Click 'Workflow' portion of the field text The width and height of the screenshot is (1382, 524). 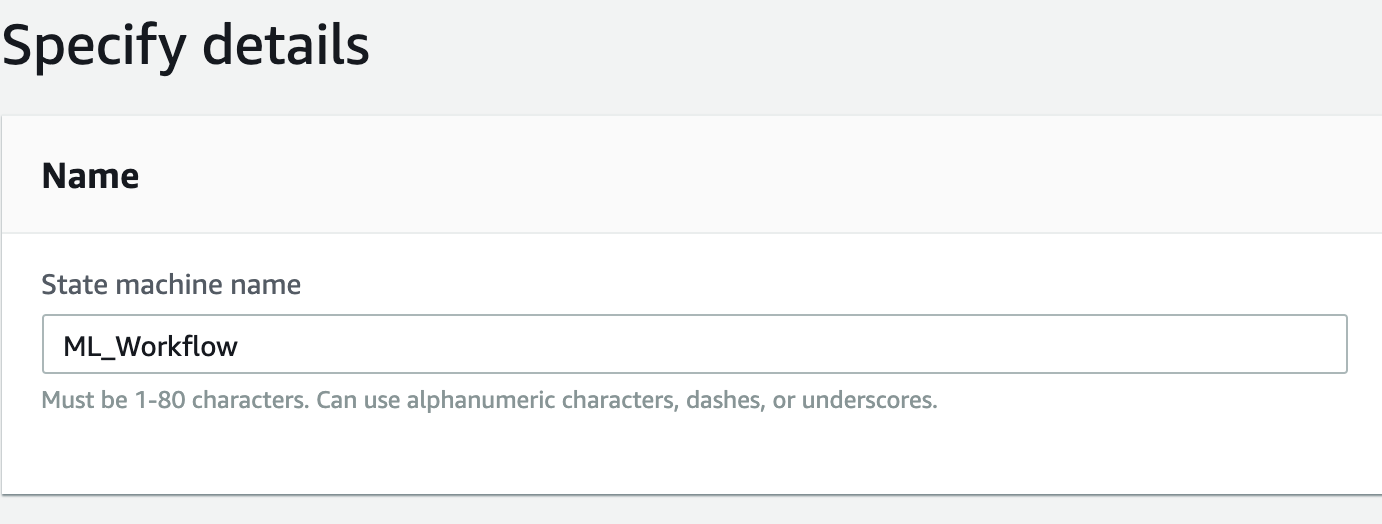pos(177,346)
